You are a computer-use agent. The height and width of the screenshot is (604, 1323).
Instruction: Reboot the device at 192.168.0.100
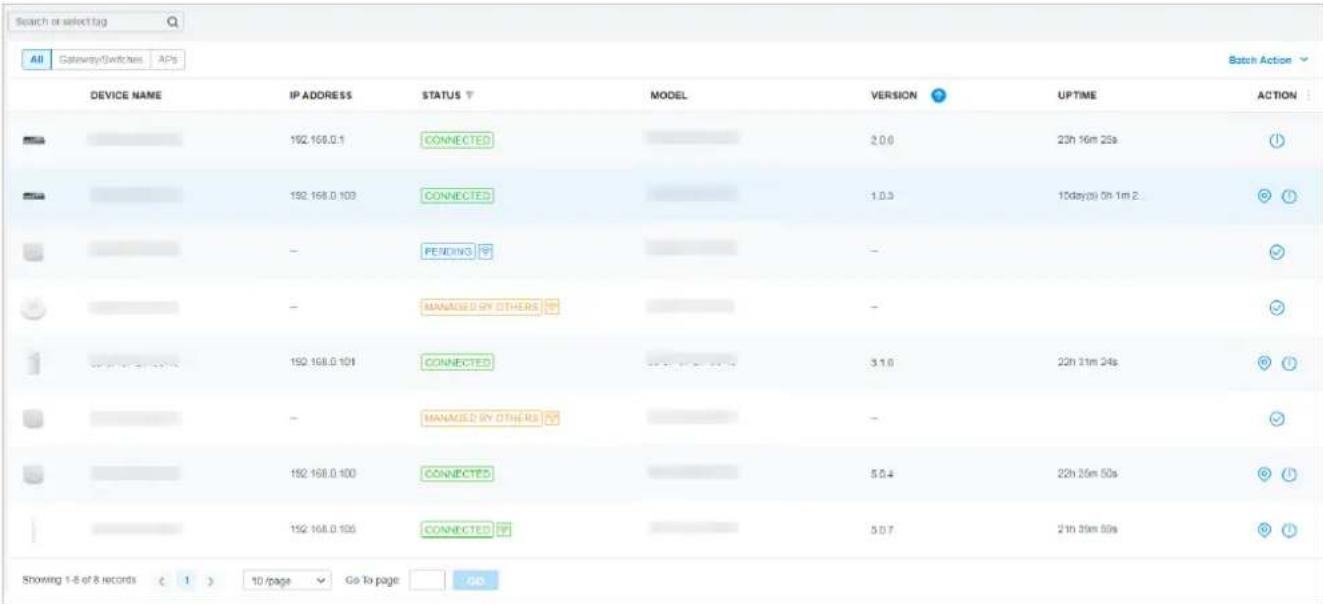tap(1288, 473)
